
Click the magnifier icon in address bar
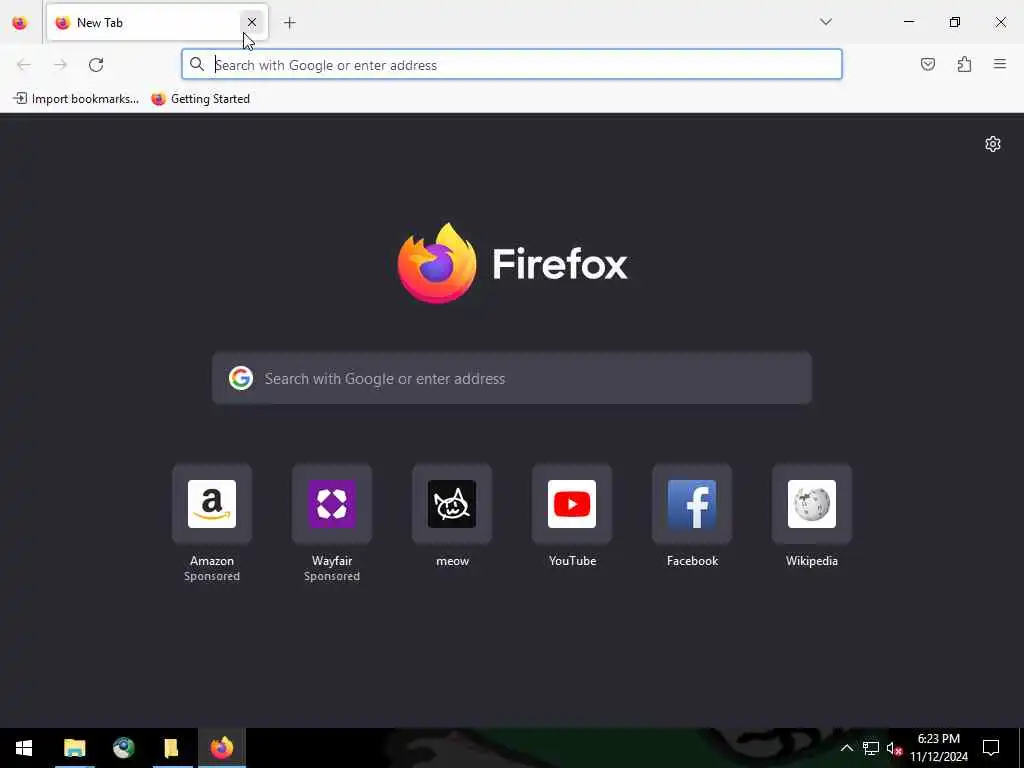[197, 64]
